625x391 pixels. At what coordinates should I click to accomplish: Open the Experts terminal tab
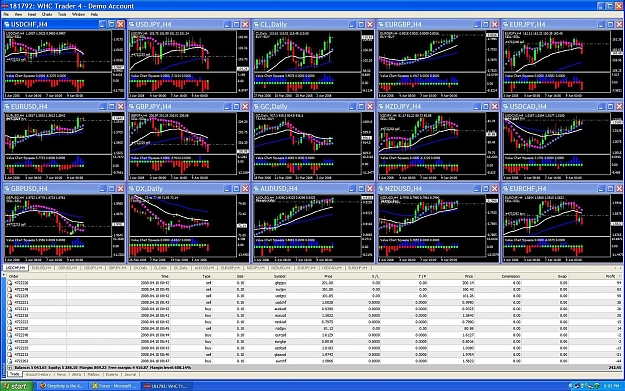click(x=112, y=375)
